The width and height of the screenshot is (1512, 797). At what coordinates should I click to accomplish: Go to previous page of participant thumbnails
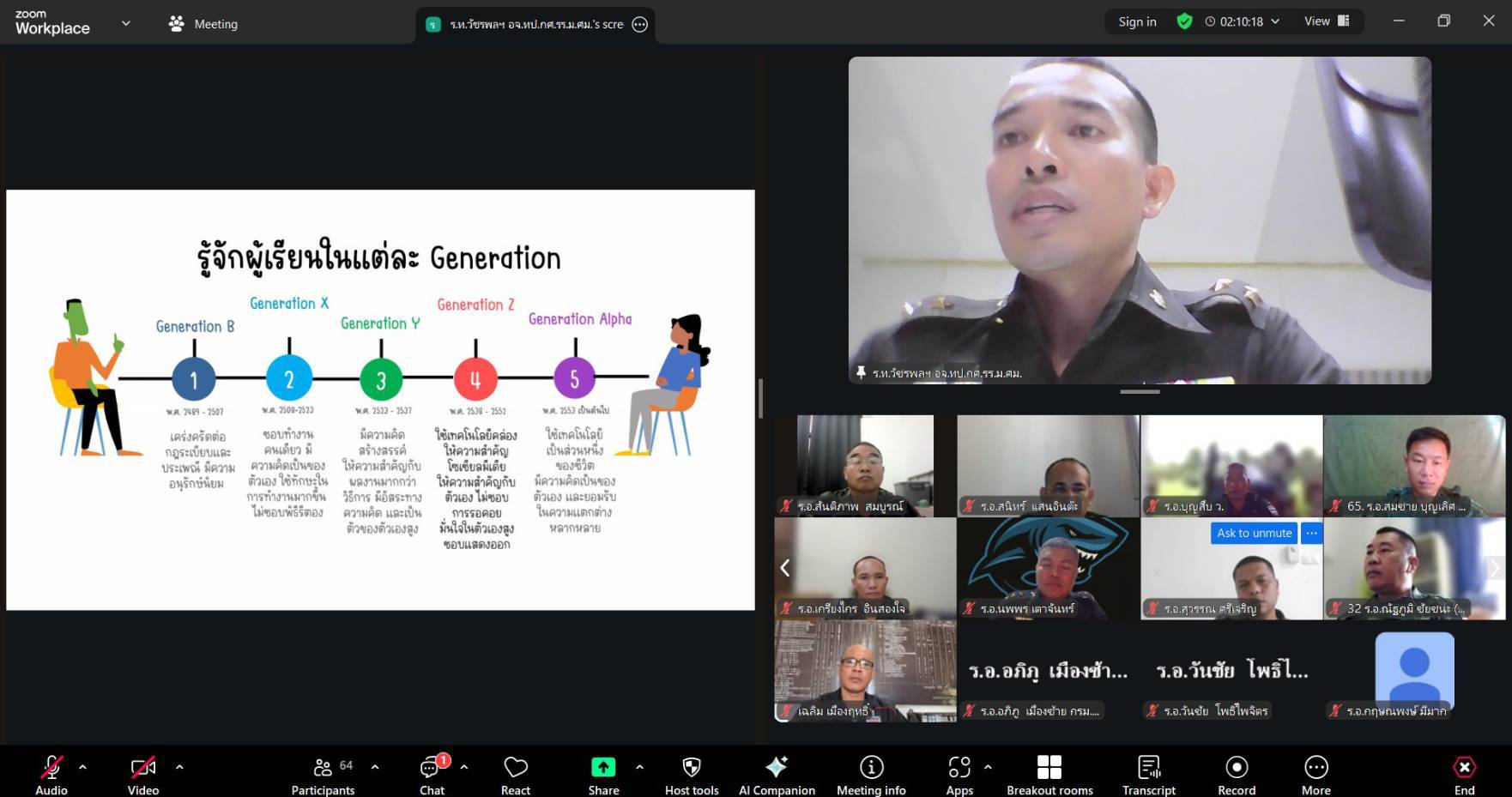784,568
